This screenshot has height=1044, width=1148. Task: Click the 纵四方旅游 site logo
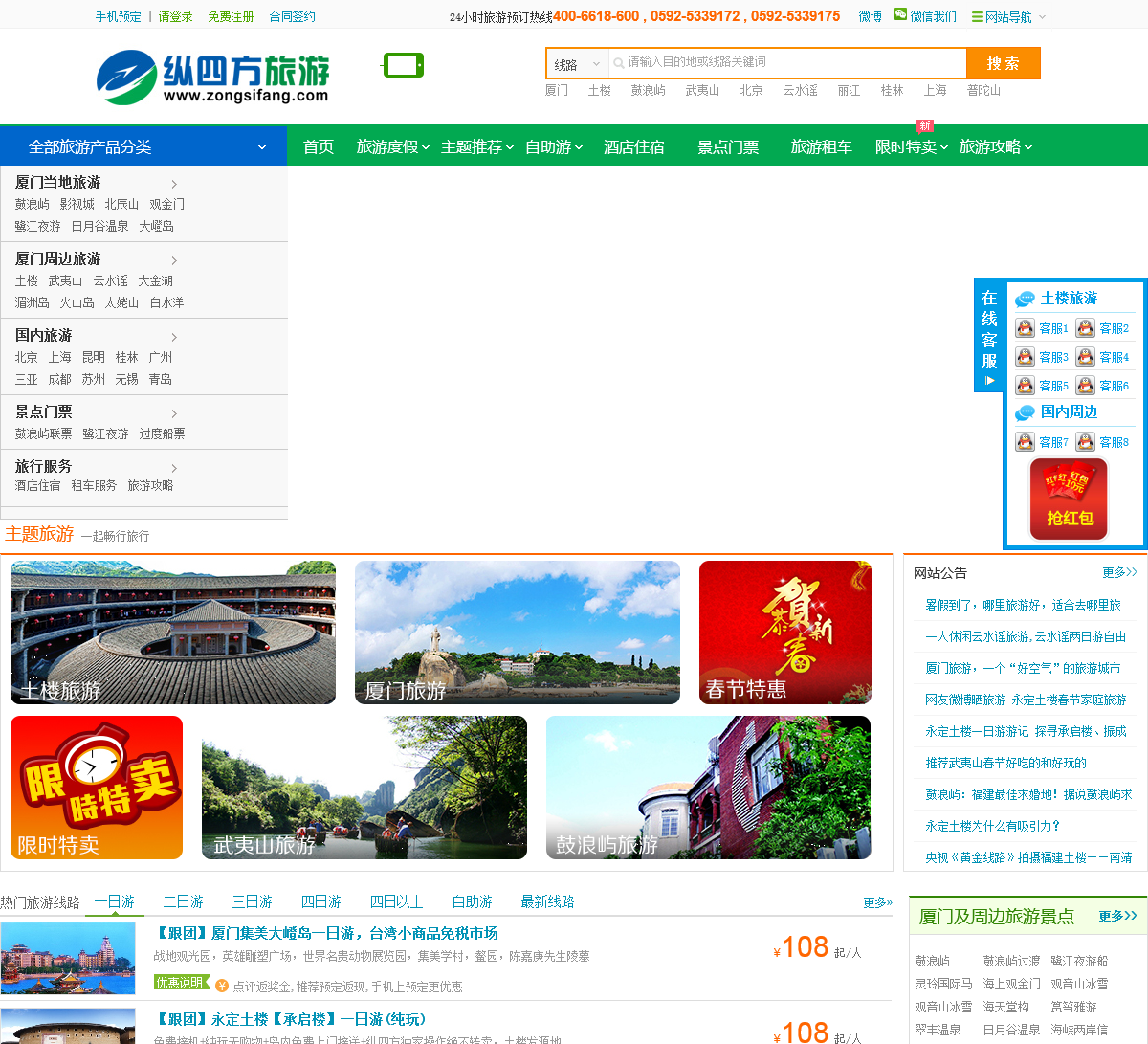point(213,78)
